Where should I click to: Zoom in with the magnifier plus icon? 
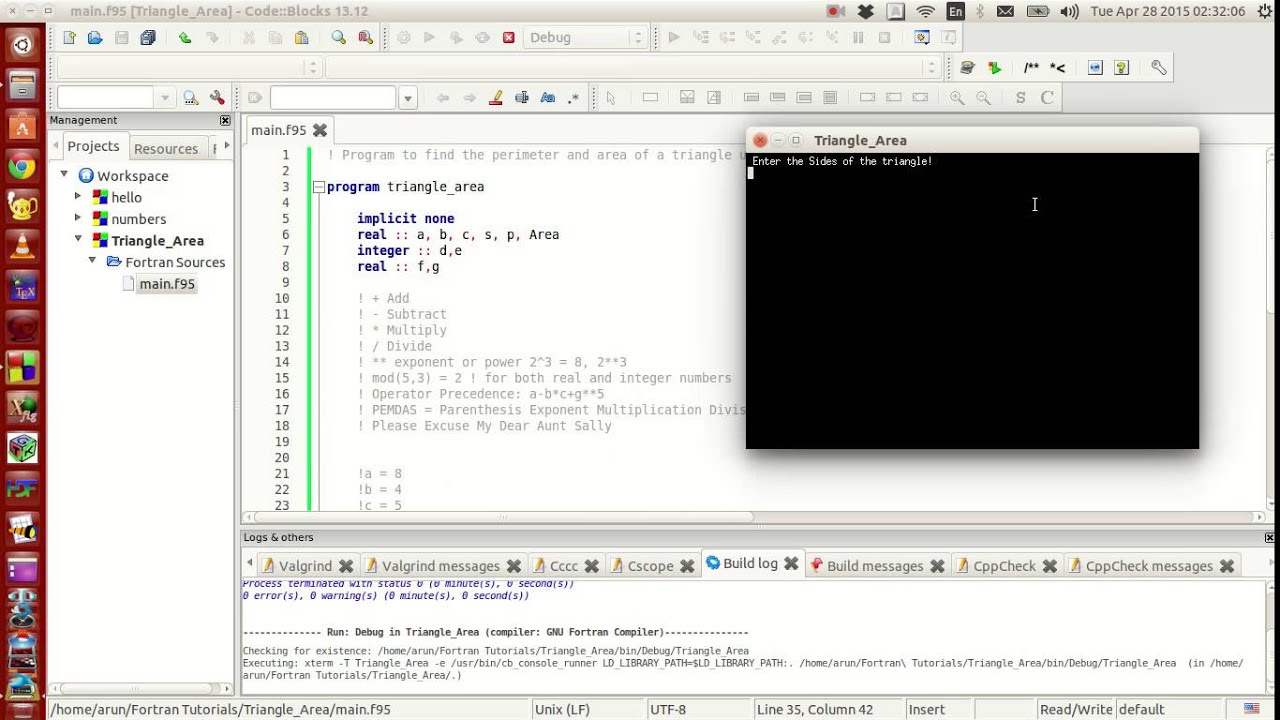(x=957, y=98)
